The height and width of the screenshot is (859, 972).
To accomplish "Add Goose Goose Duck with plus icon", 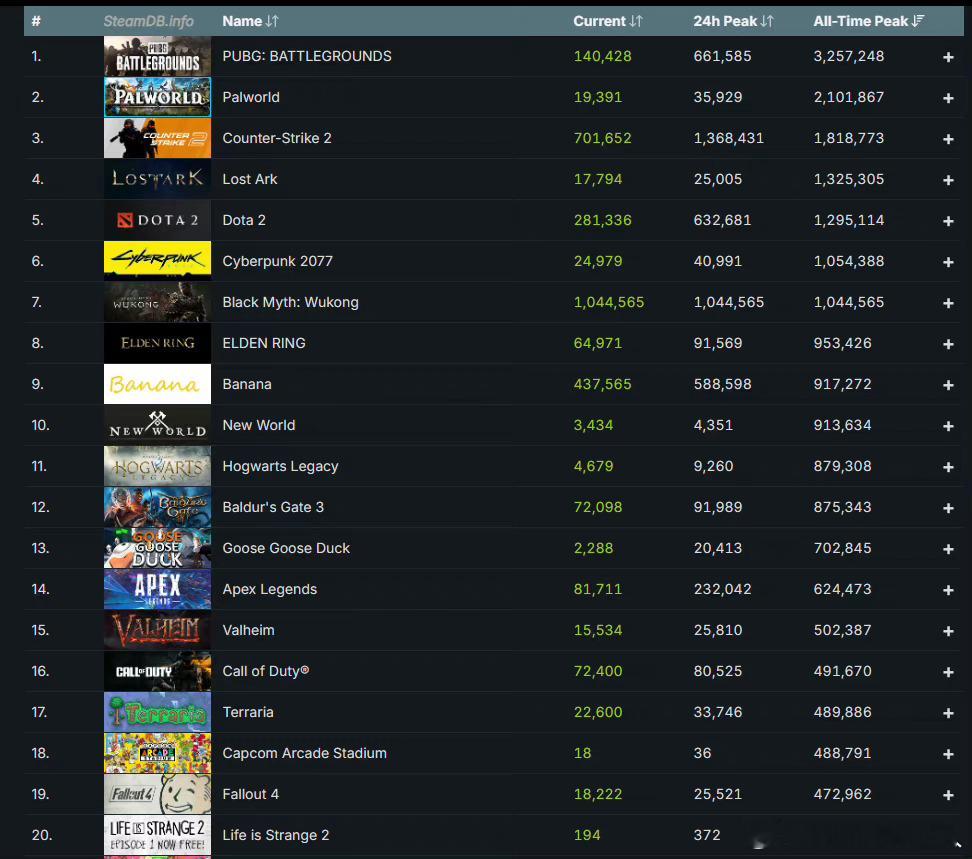I will click(x=948, y=549).
